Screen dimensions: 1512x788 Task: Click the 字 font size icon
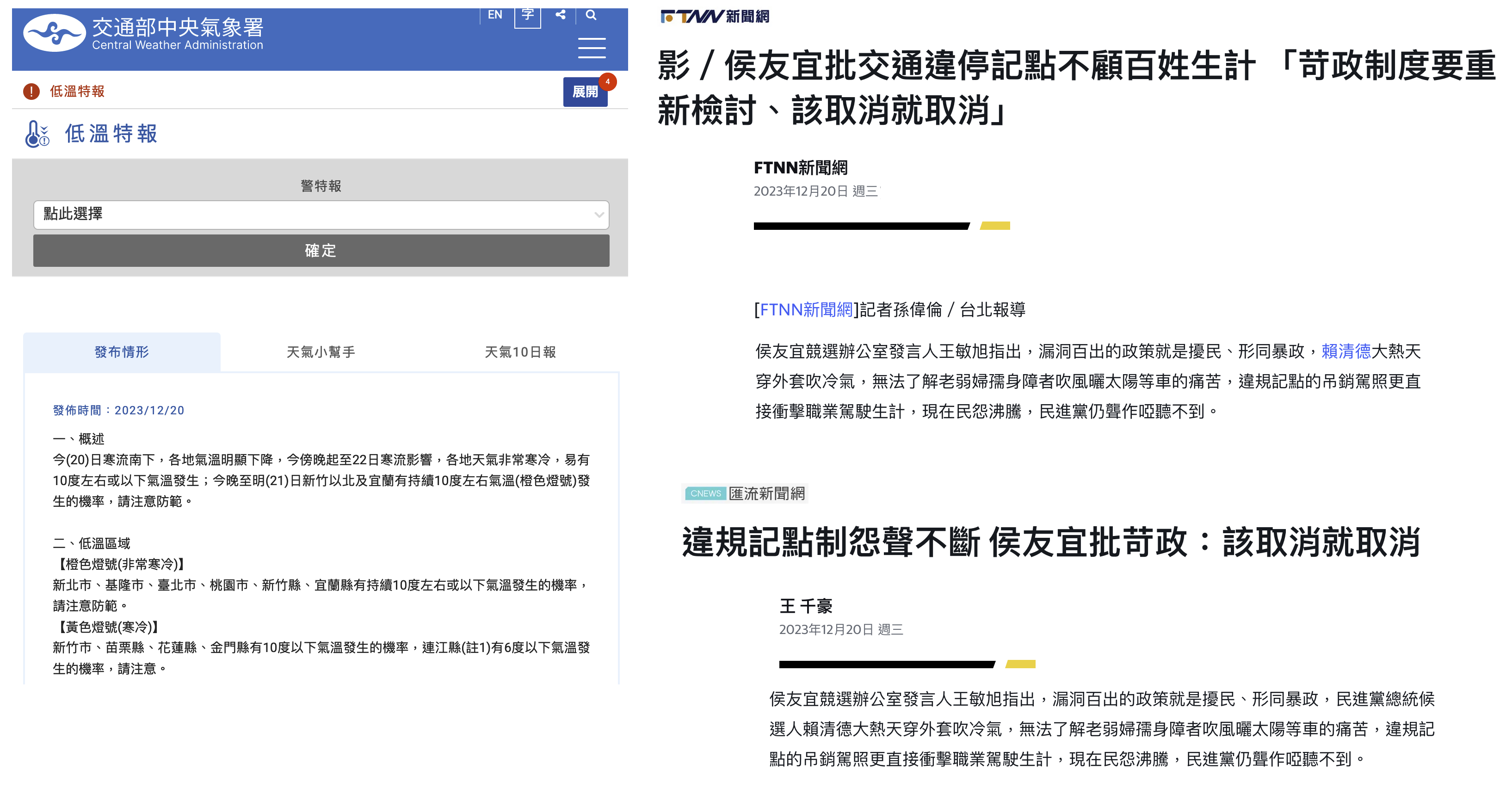click(527, 15)
